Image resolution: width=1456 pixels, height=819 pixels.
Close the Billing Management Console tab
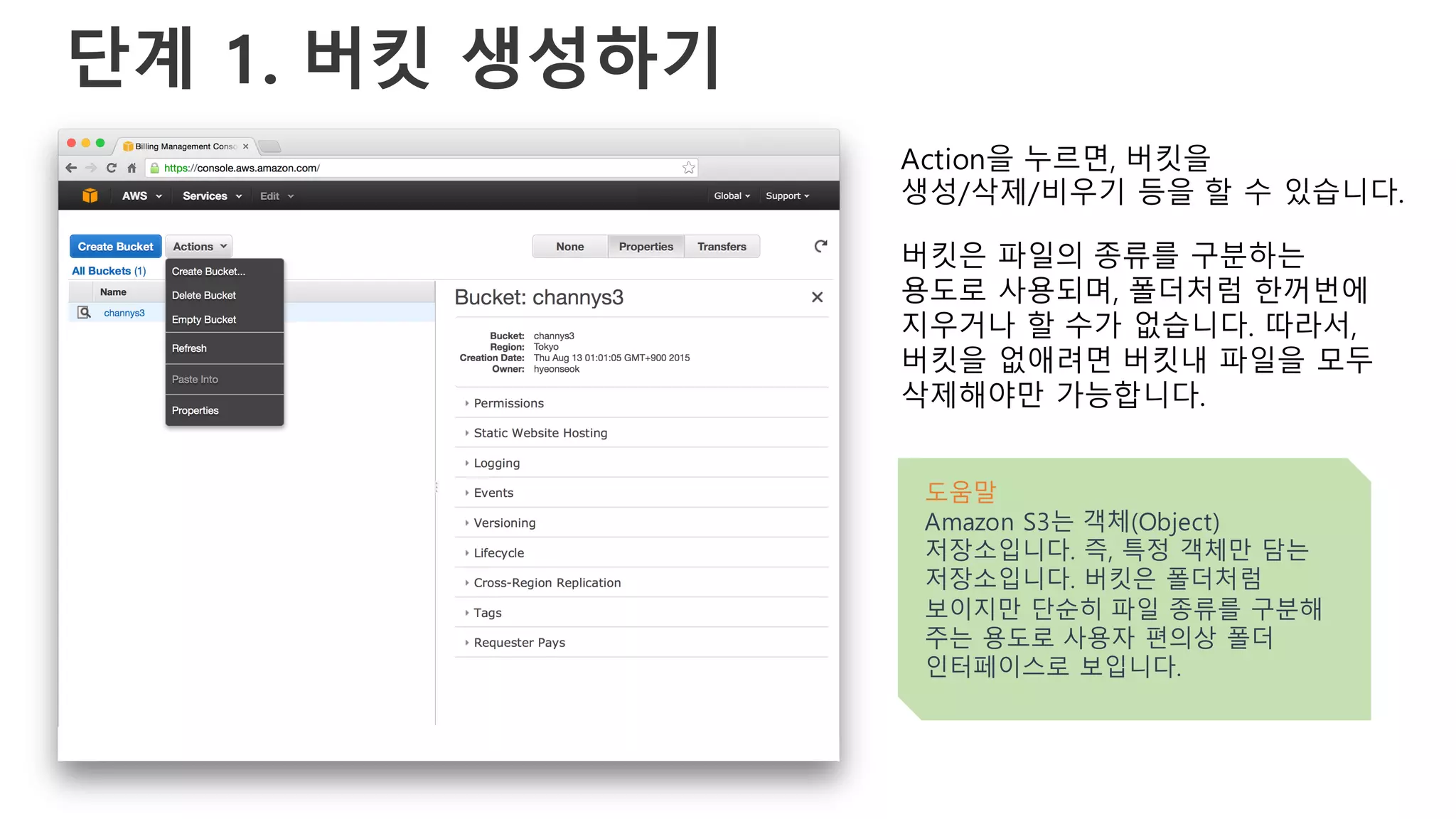click(246, 146)
